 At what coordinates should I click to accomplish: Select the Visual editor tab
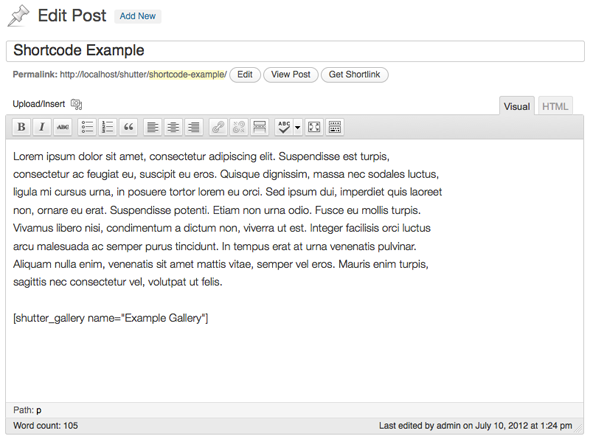click(x=517, y=107)
